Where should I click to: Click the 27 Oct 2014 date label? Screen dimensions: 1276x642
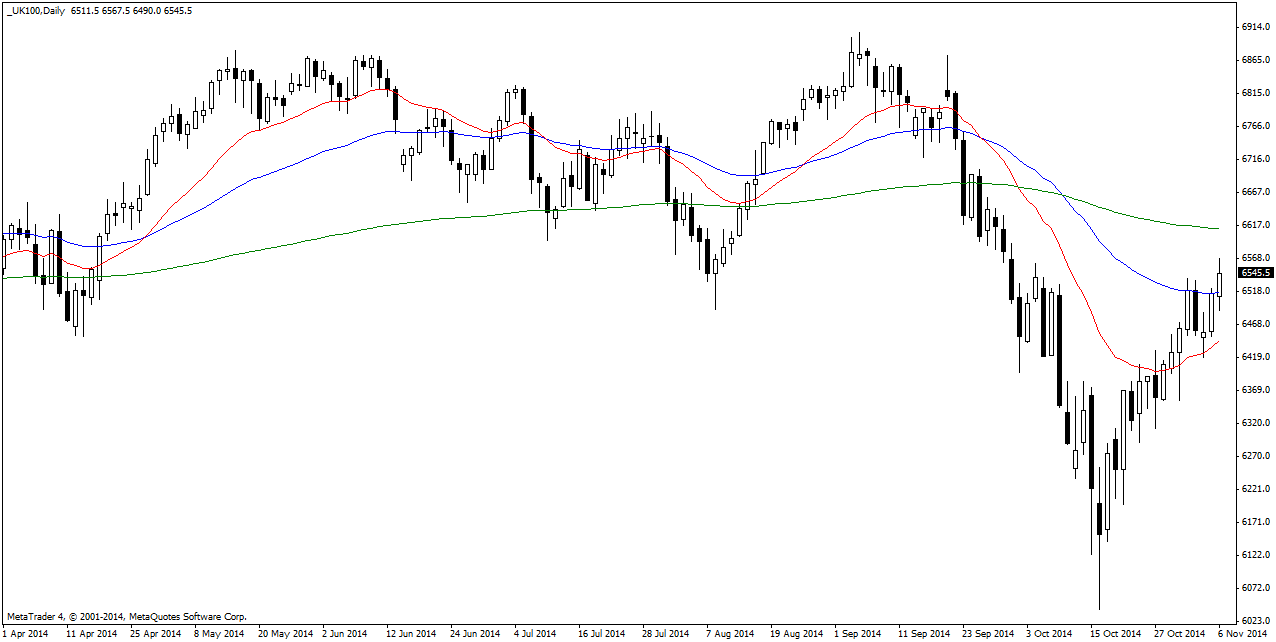pos(1179,634)
